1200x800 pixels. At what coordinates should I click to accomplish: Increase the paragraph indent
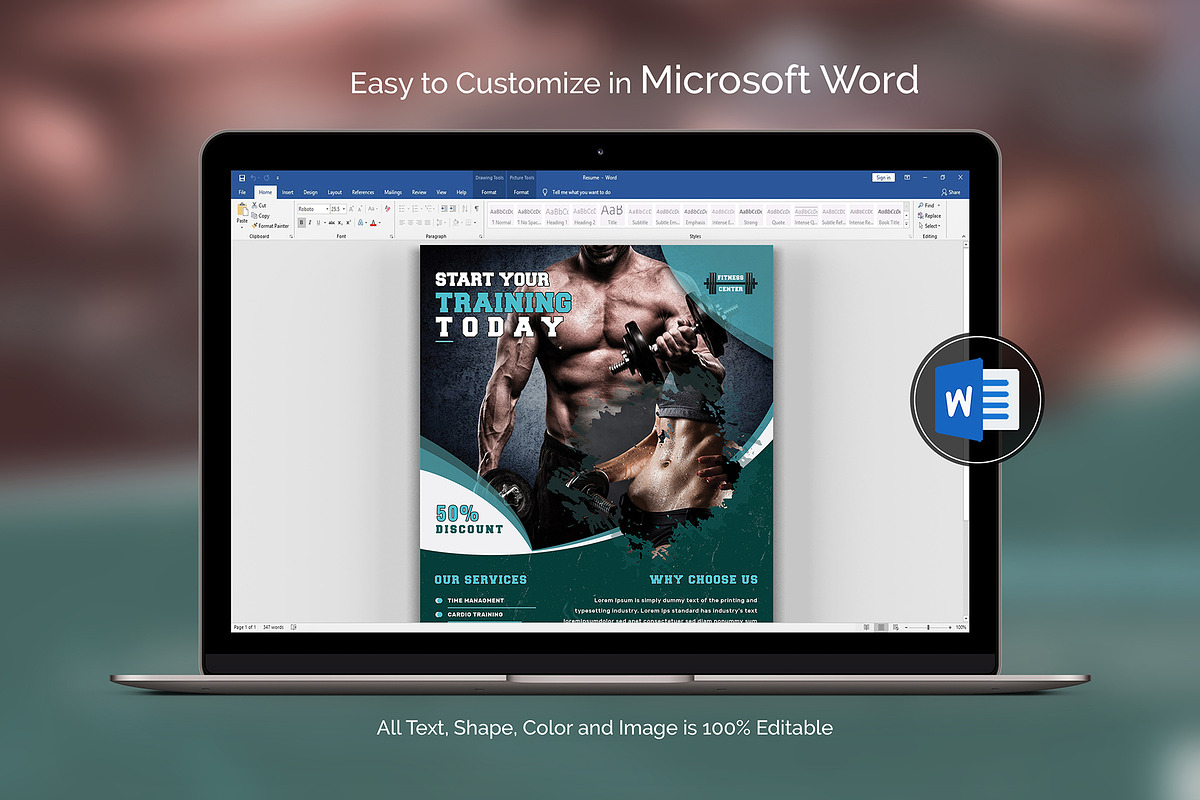point(452,209)
